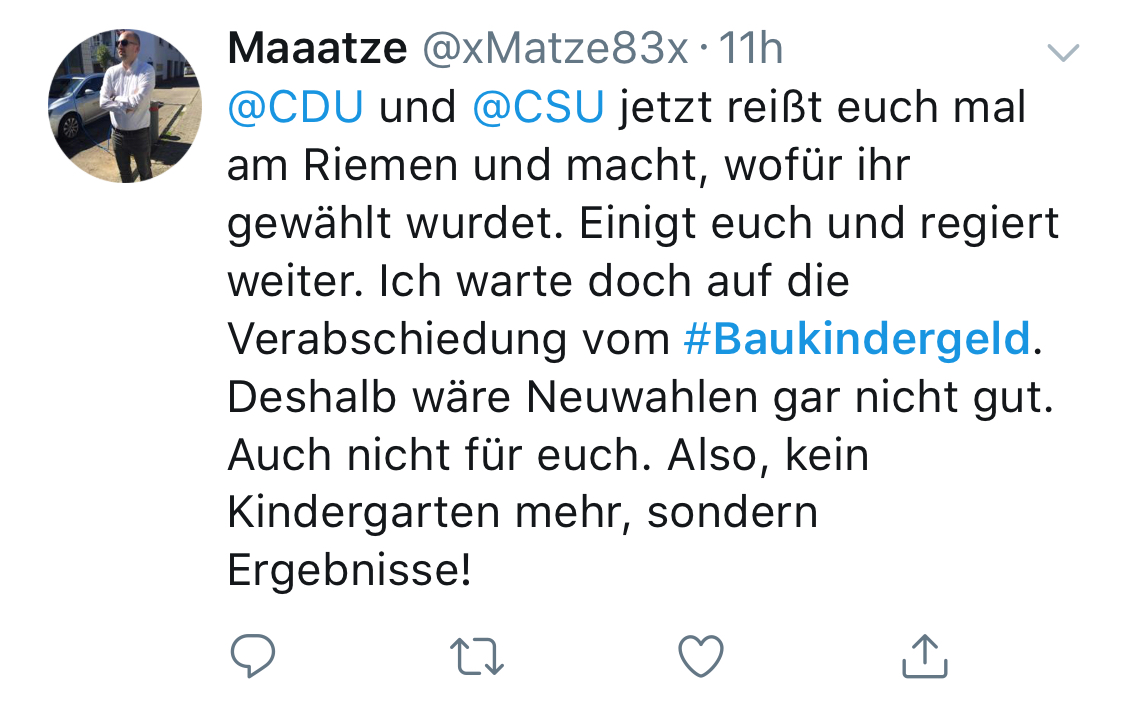Visit the @CSU mention profile
Viewport: 1125px width, 702px height.
click(x=538, y=108)
